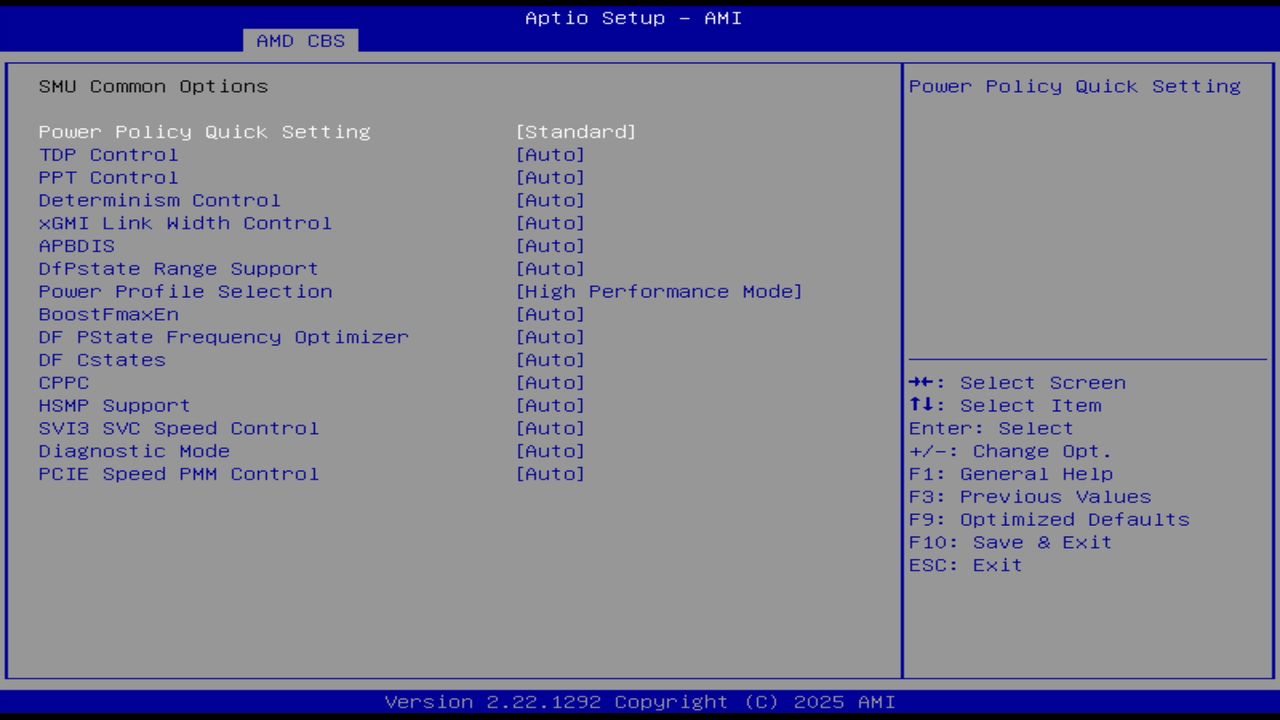1280x720 pixels.
Task: Select the PPT Control row label
Action: tap(108, 178)
